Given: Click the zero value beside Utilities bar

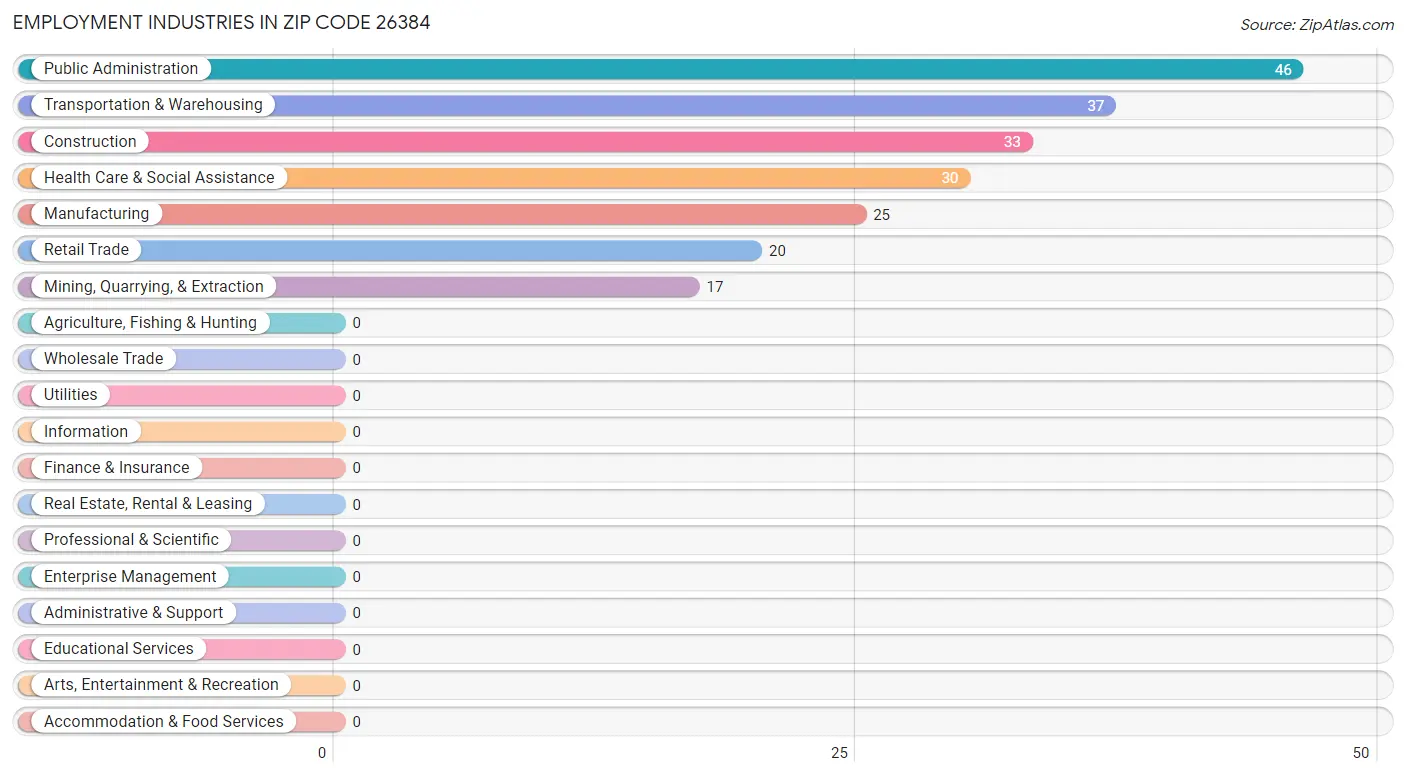Looking at the screenshot, I should pyautogui.click(x=356, y=396).
